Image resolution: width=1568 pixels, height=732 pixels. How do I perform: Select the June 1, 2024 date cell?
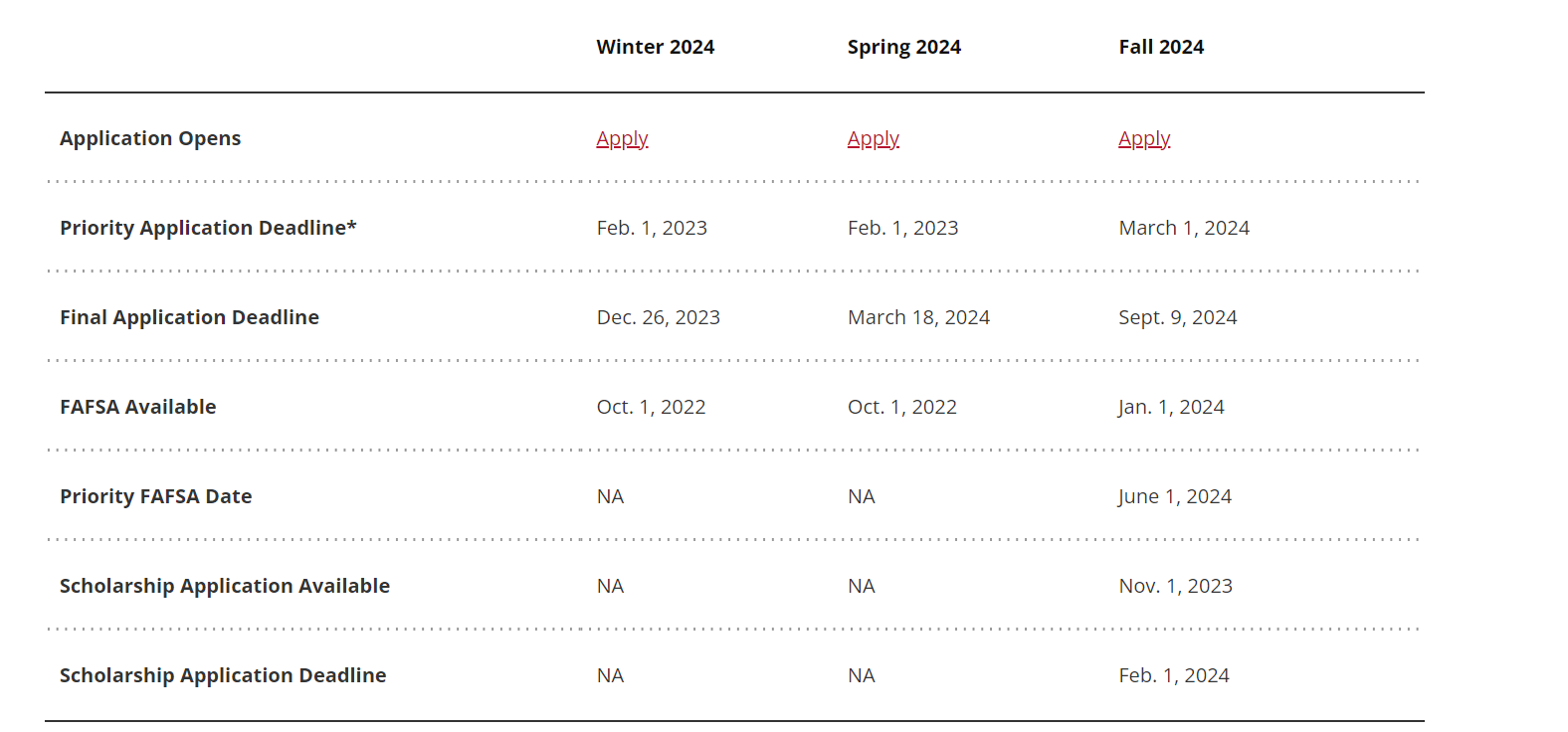[1175, 496]
